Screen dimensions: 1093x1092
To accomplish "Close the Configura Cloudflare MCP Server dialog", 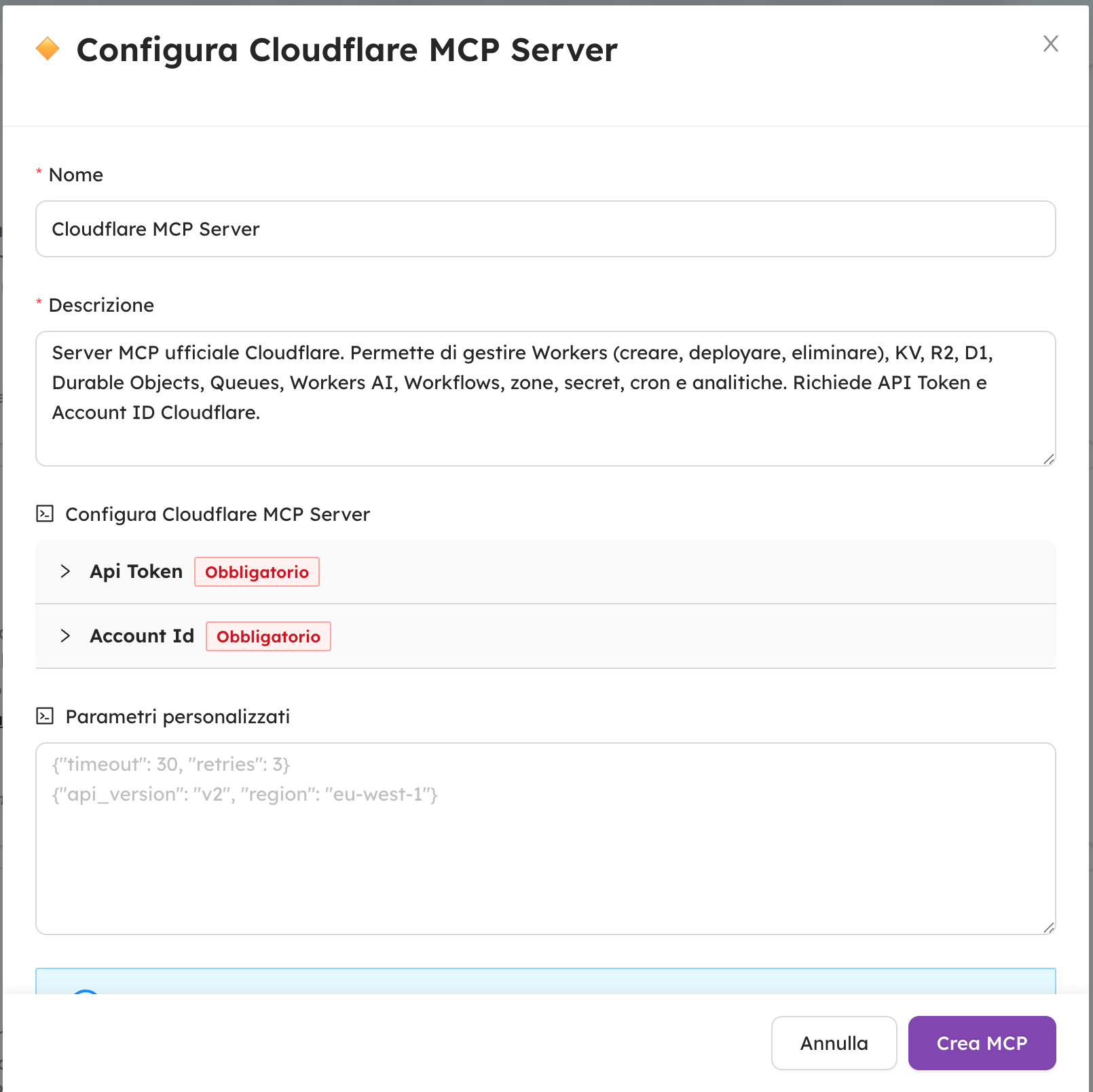I will click(x=1050, y=43).
